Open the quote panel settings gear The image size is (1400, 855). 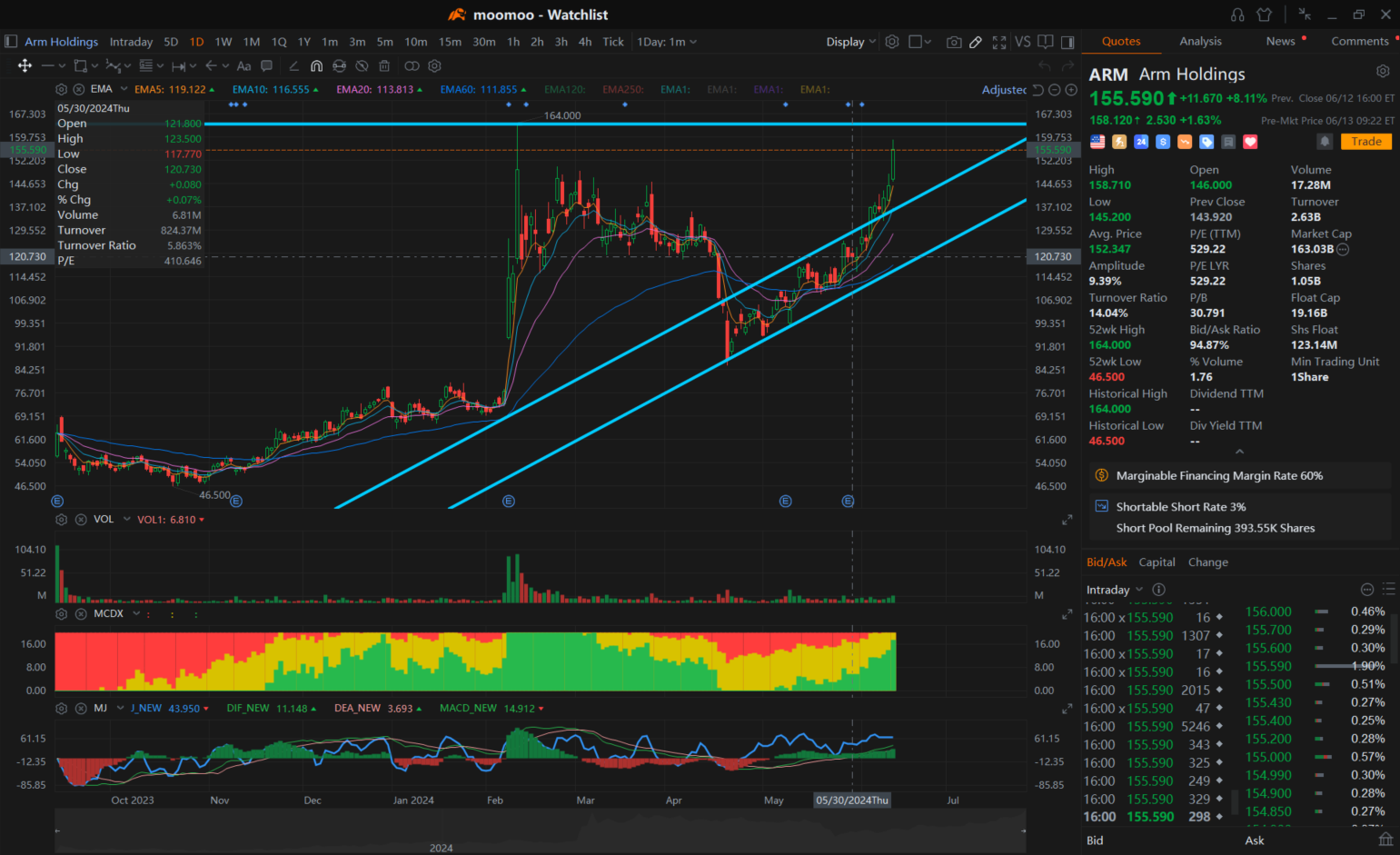1383,71
